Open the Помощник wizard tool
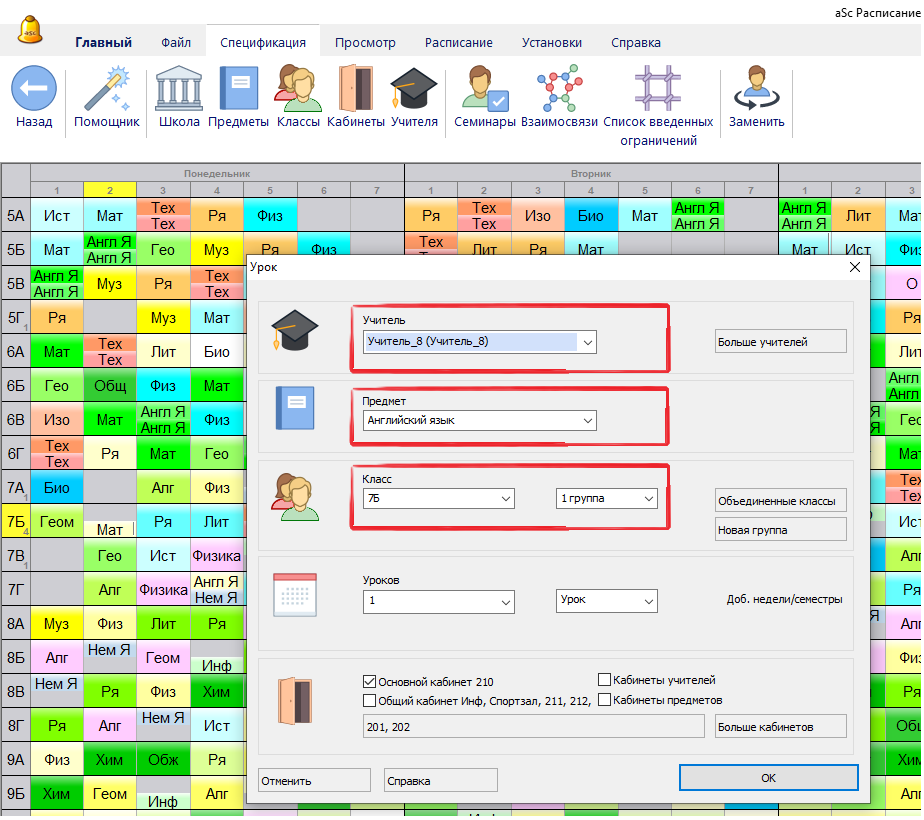The image size is (924, 820). (107, 89)
